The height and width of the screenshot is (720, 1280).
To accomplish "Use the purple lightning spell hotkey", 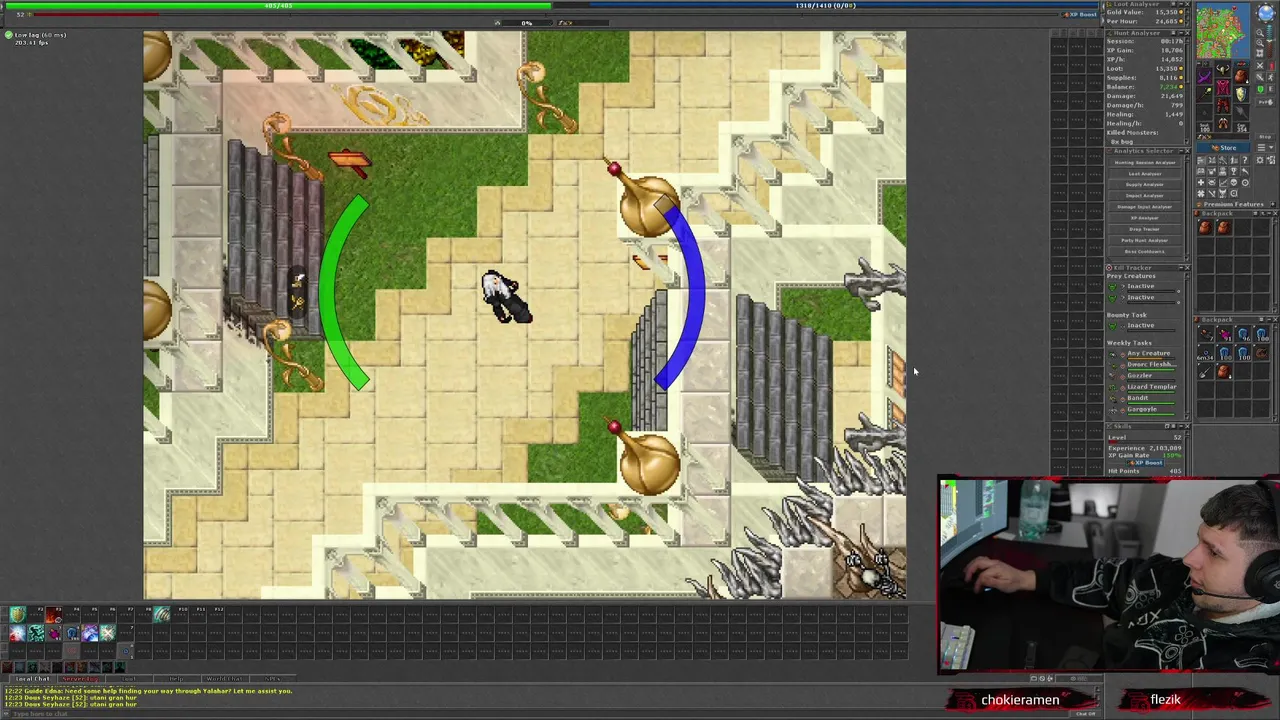I will pos(90,633).
